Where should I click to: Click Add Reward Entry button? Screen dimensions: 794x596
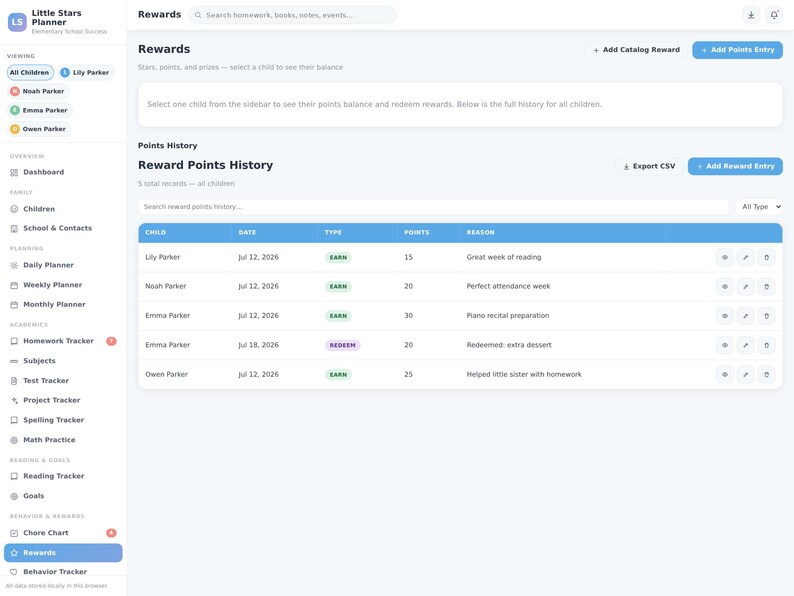tap(735, 166)
